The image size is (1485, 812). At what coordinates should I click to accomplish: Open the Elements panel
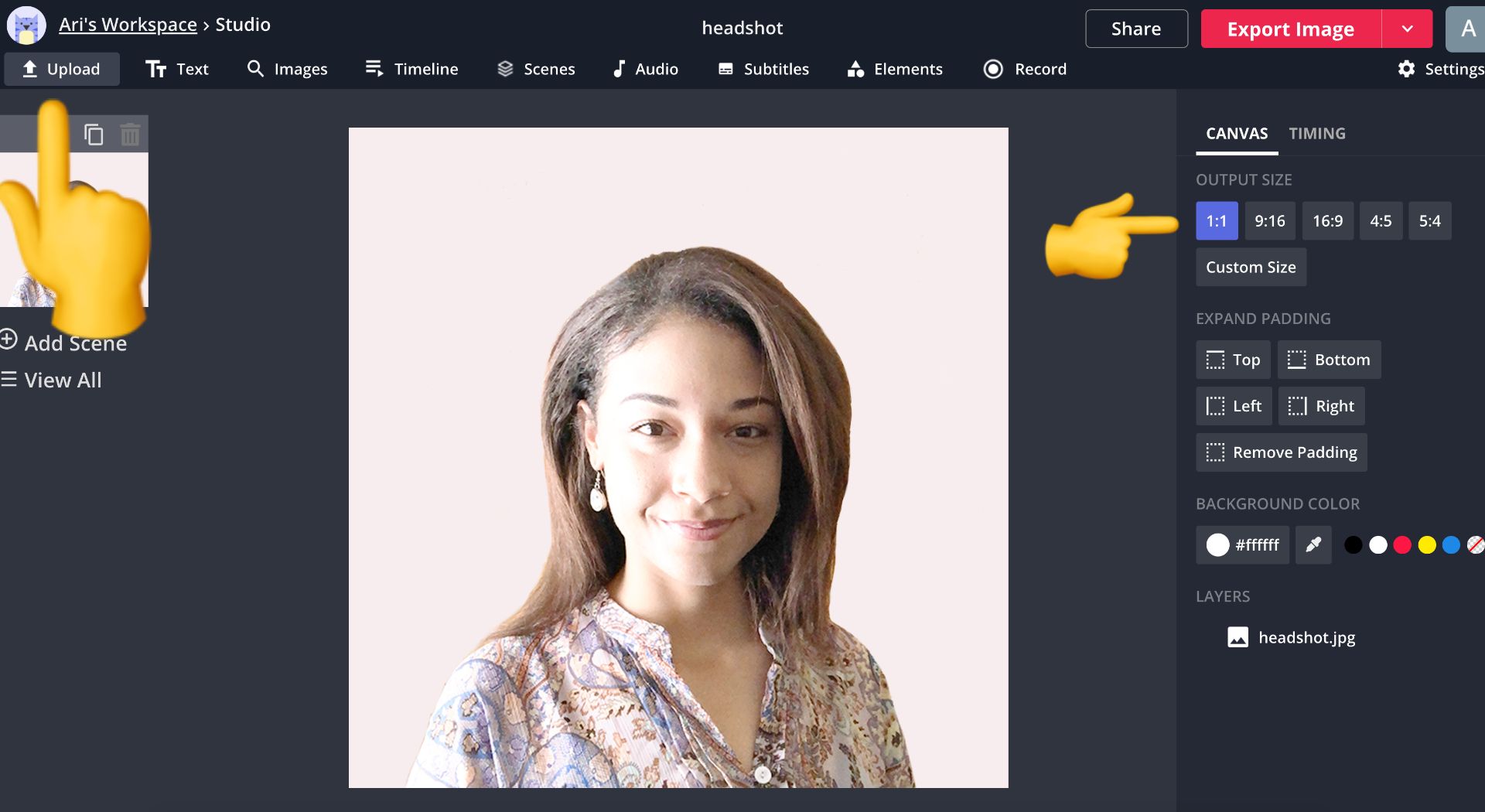click(894, 69)
